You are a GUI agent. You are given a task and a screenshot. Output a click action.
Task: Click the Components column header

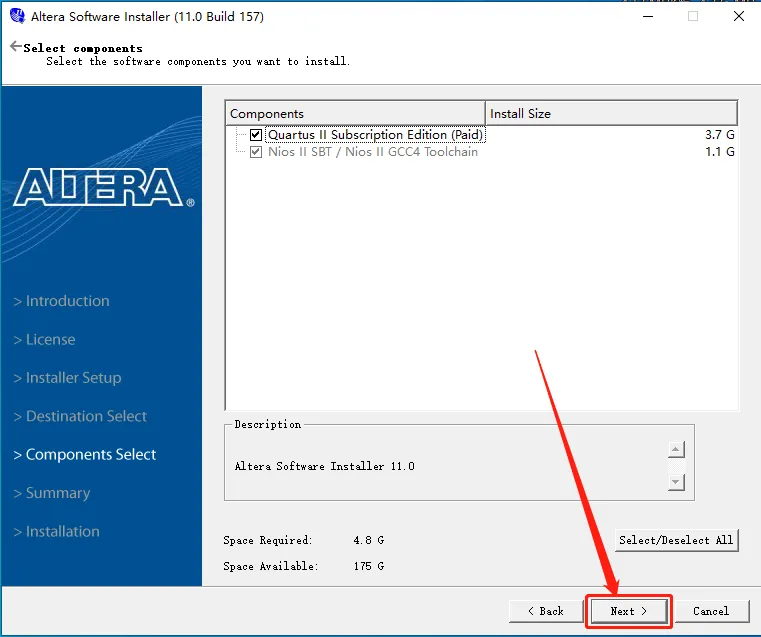(x=355, y=113)
